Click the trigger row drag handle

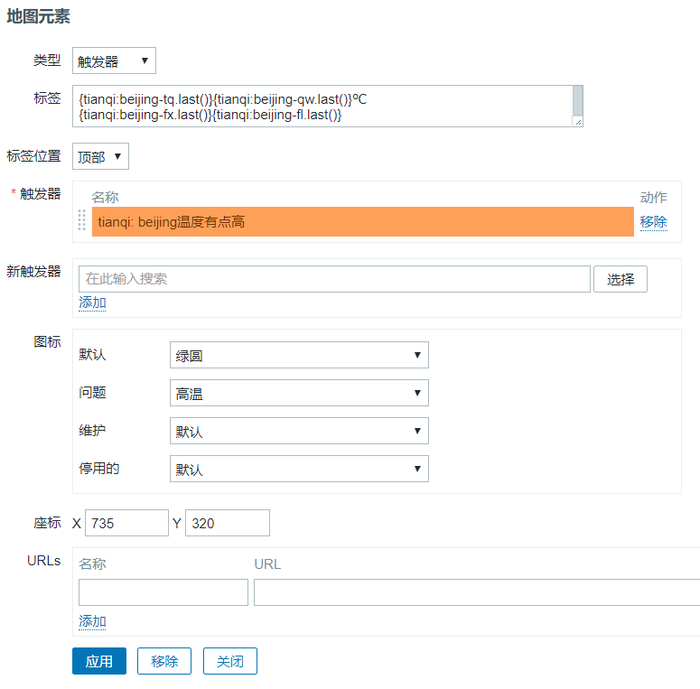point(82,222)
